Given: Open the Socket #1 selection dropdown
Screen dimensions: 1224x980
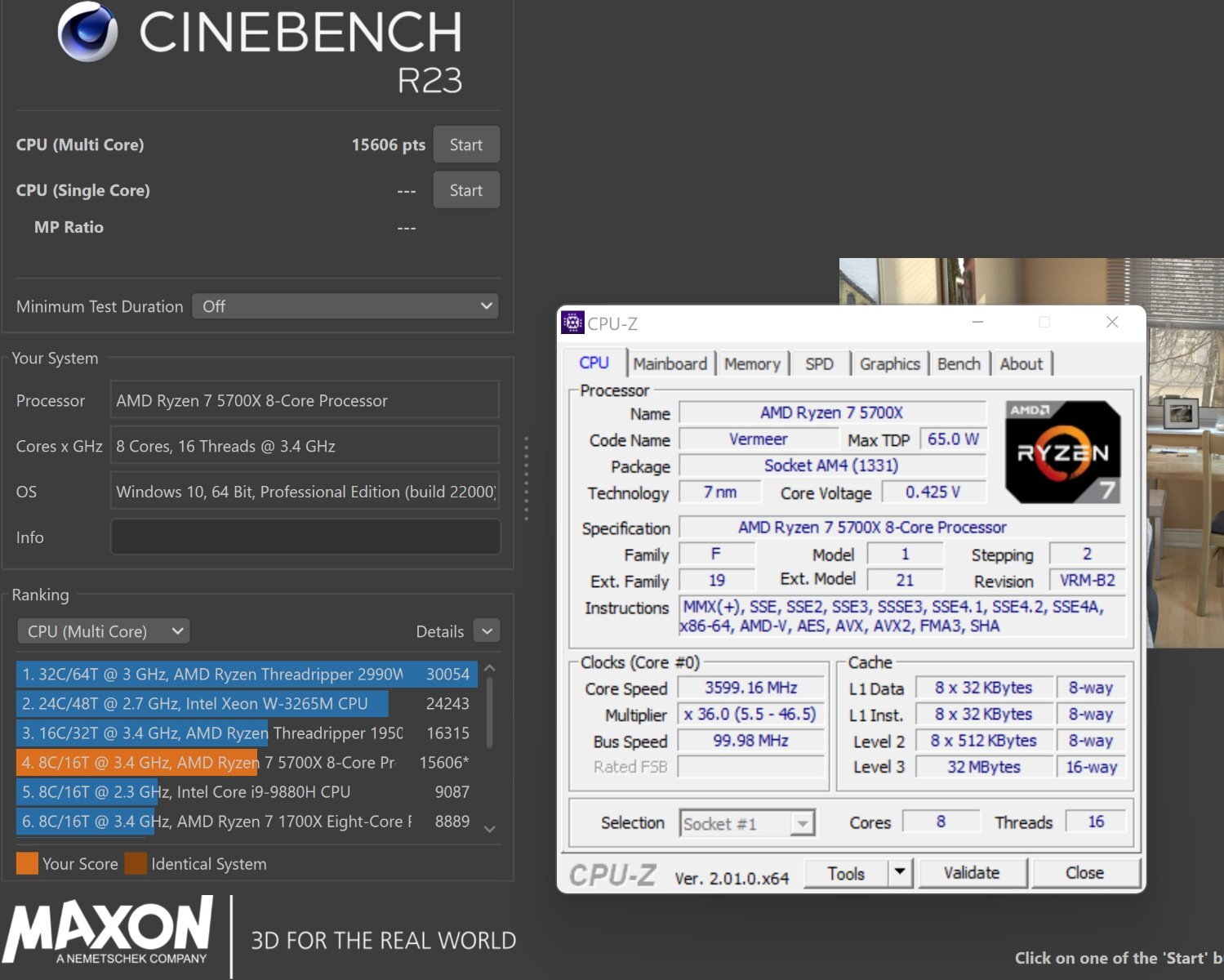Looking at the screenshot, I should 747,823.
